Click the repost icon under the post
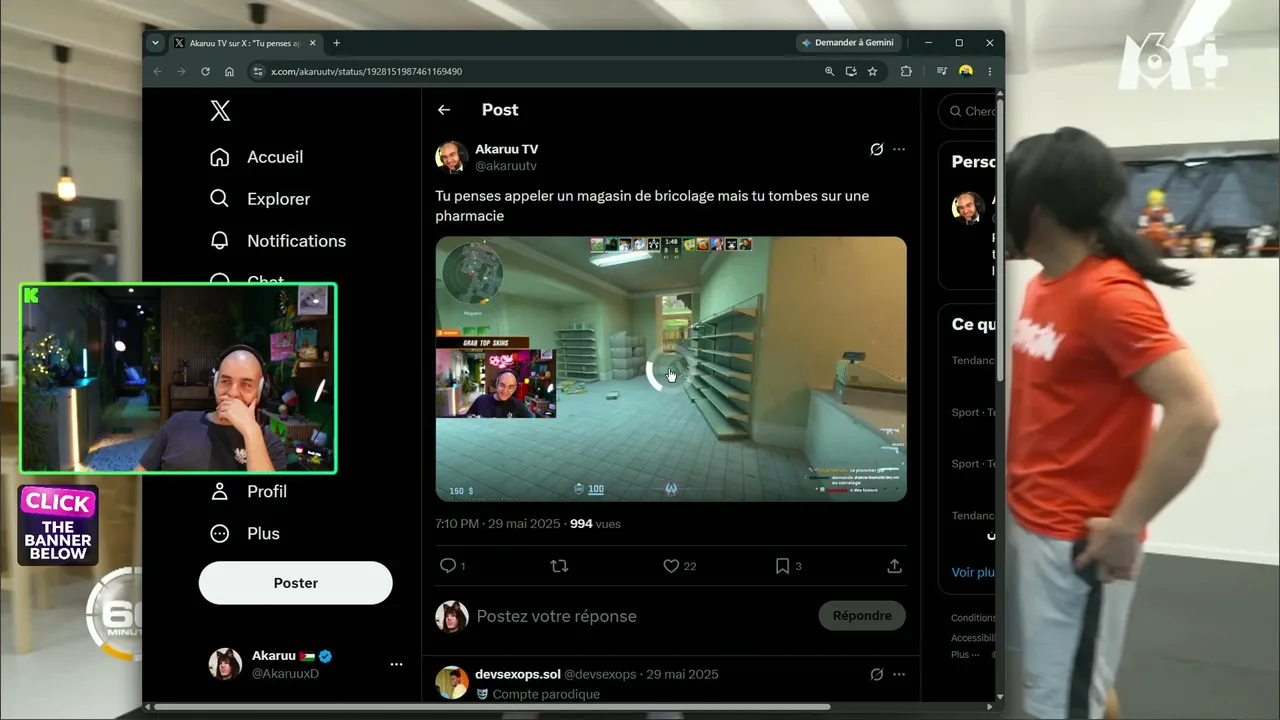This screenshot has height=720, width=1280. [560, 566]
